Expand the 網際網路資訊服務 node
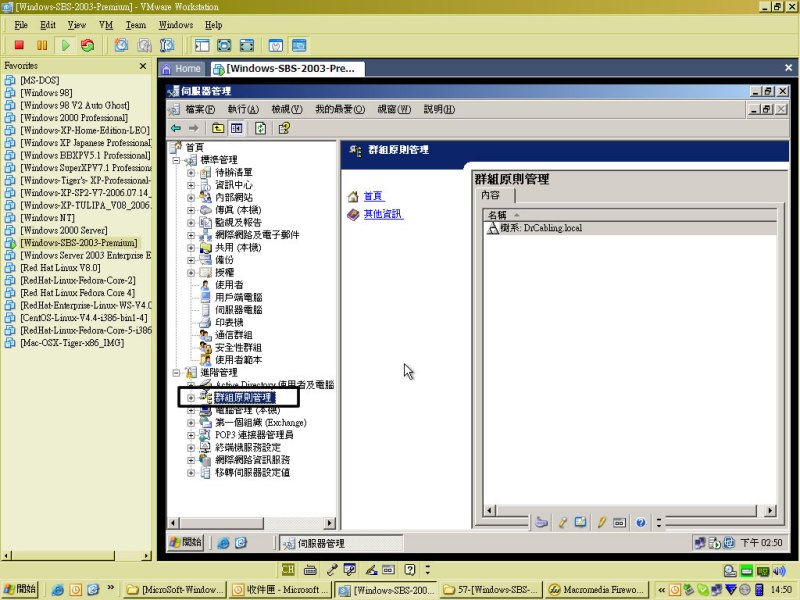Screen dimensions: 800x600 point(191,460)
